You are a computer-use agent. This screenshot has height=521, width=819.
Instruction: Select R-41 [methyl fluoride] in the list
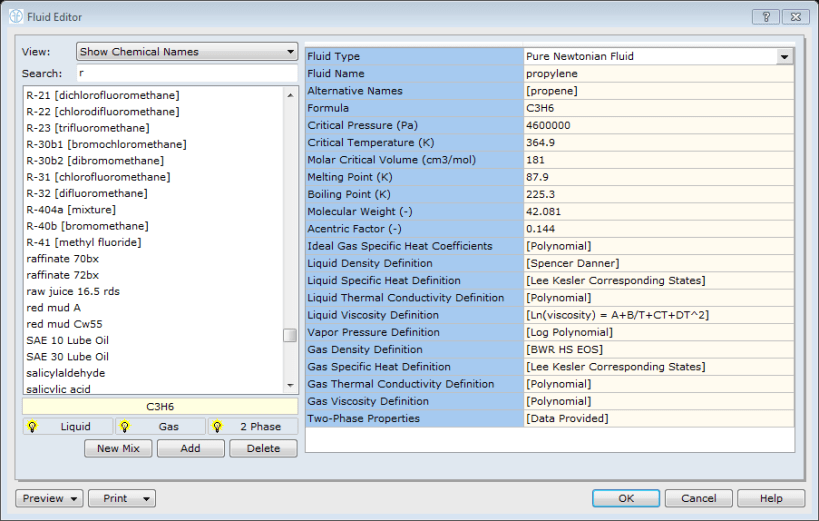click(x=84, y=242)
